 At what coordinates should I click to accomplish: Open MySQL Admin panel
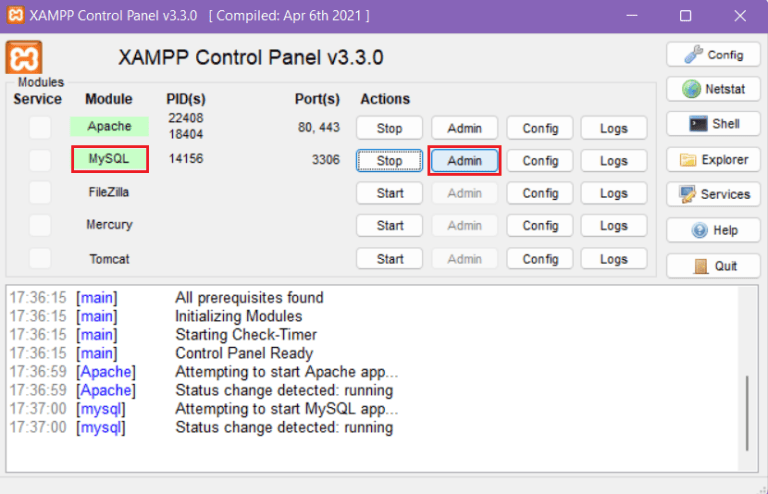click(465, 160)
